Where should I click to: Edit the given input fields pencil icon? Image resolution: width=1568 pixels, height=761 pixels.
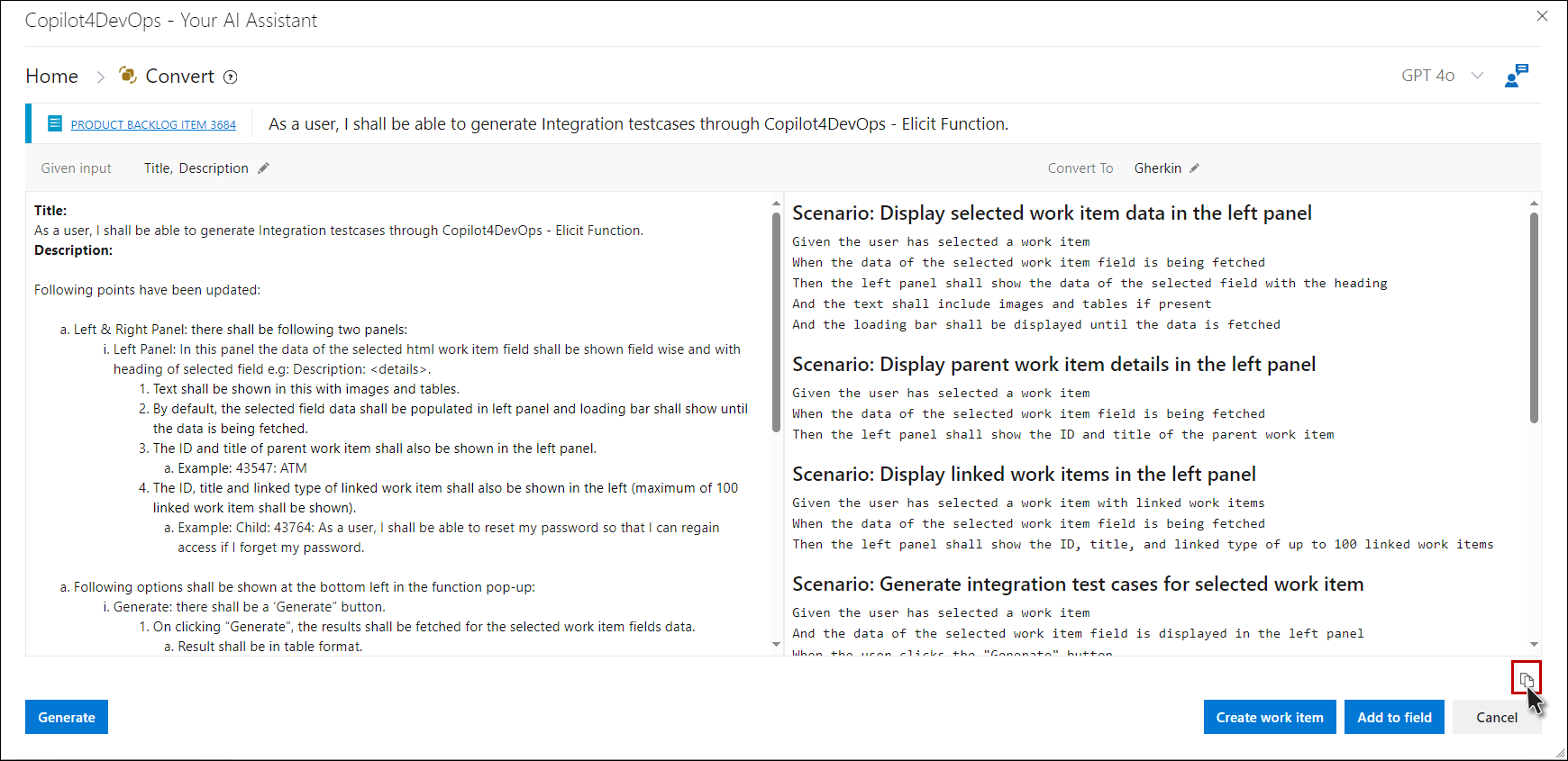263,168
